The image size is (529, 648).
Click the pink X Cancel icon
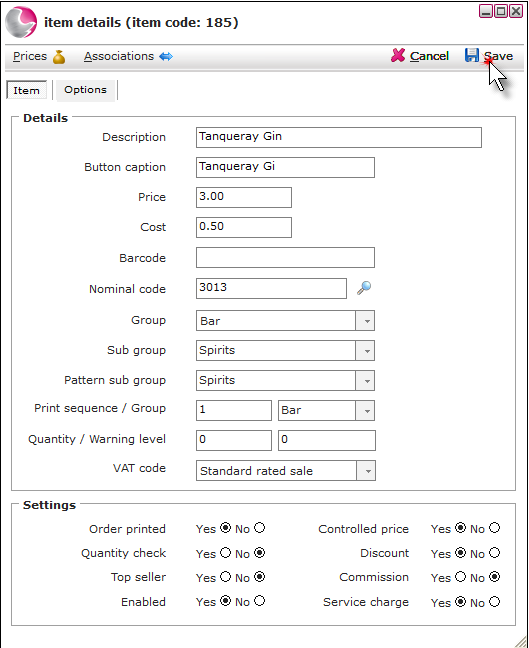pos(398,55)
